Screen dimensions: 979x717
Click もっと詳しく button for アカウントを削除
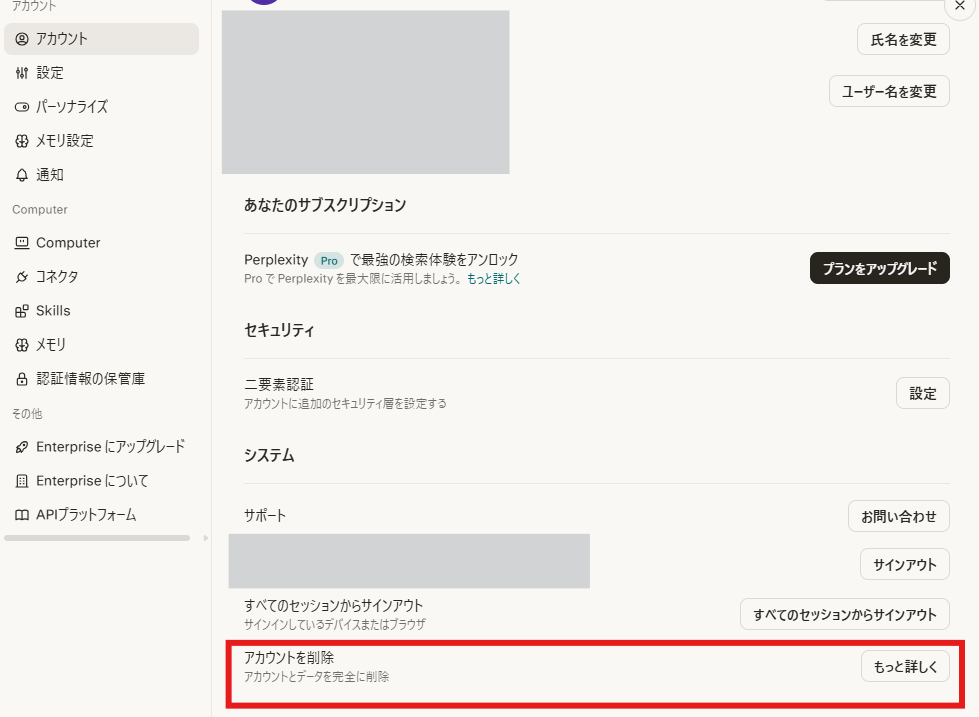click(x=905, y=666)
